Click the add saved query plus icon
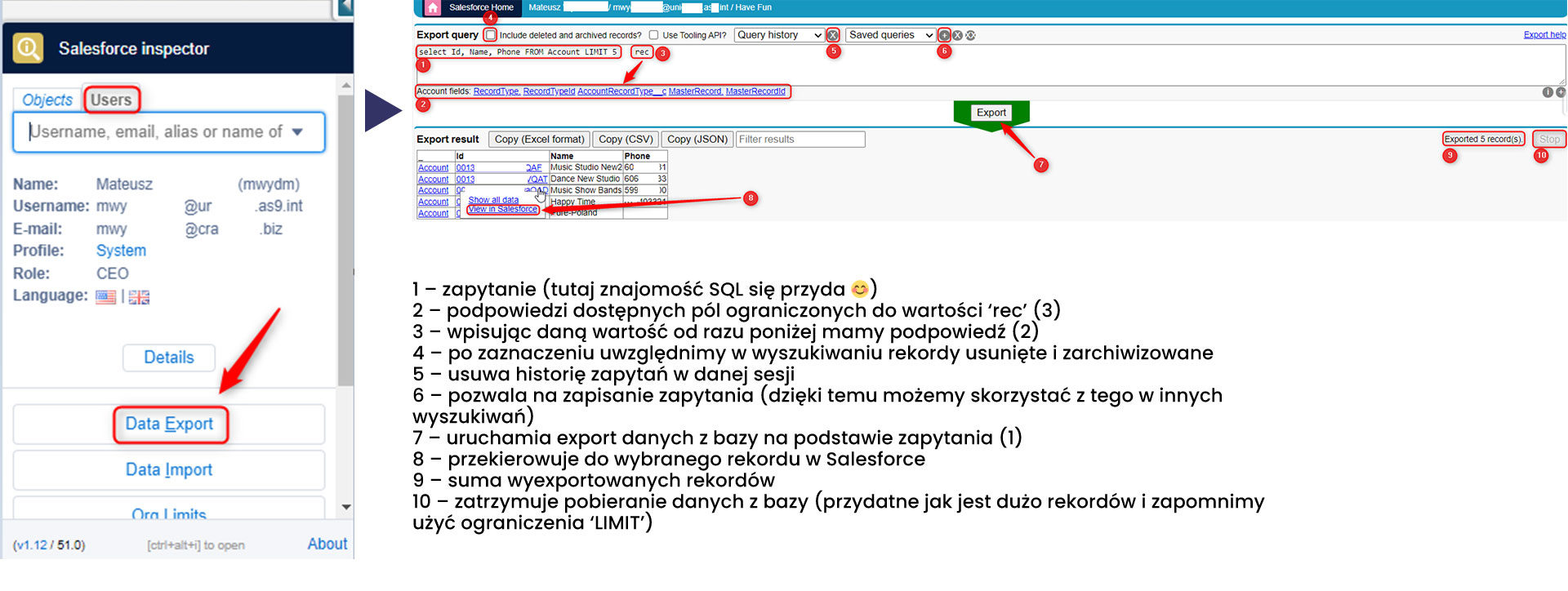Viewport: 1568px width, 591px height. [x=944, y=35]
